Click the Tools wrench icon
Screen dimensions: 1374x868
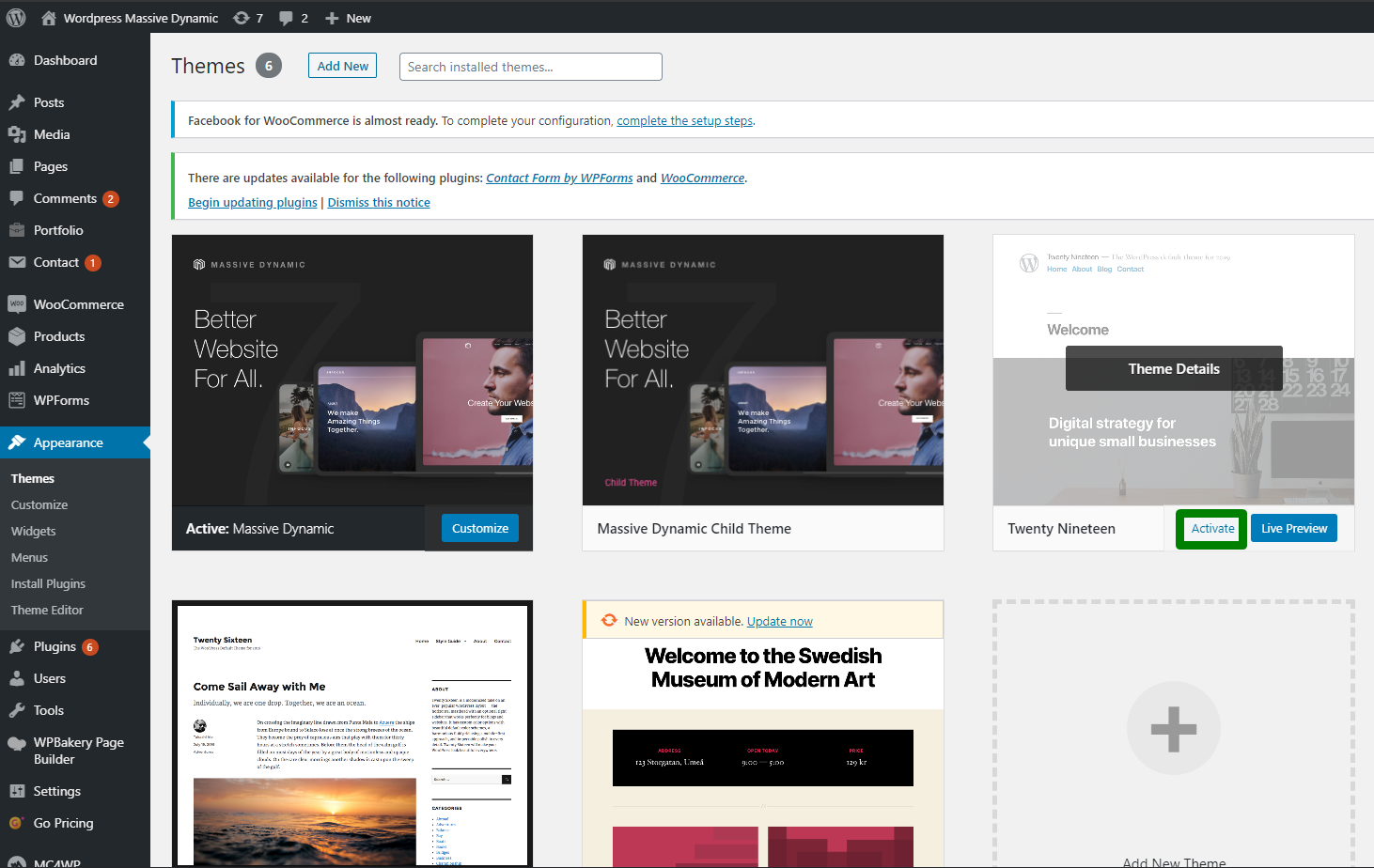coord(17,710)
